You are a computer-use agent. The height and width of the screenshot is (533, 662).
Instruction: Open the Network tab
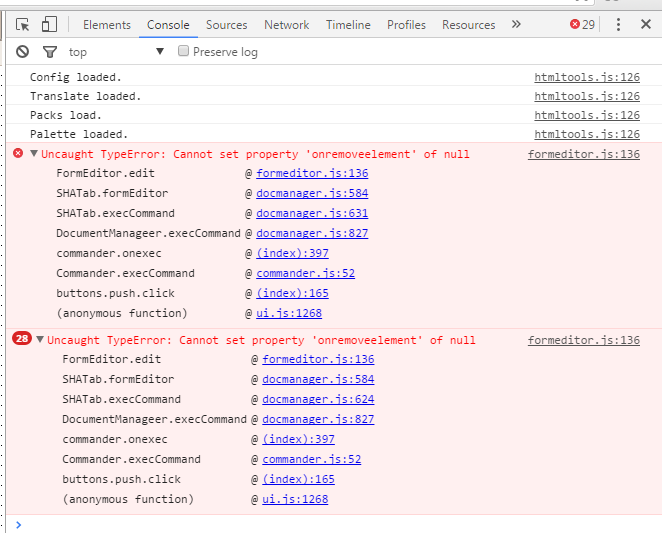(287, 25)
